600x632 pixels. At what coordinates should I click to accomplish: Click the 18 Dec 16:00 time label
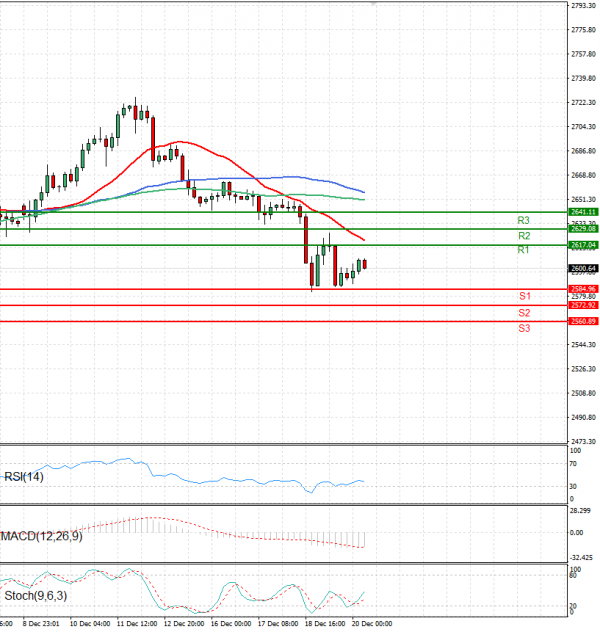[x=325, y=624]
